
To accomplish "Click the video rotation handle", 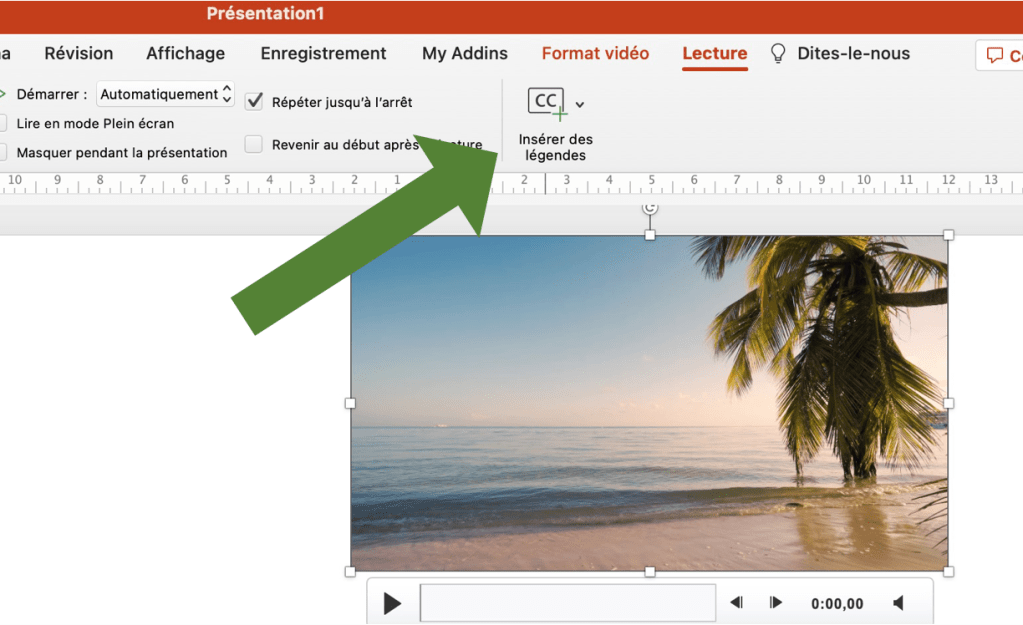I will click(x=650, y=207).
